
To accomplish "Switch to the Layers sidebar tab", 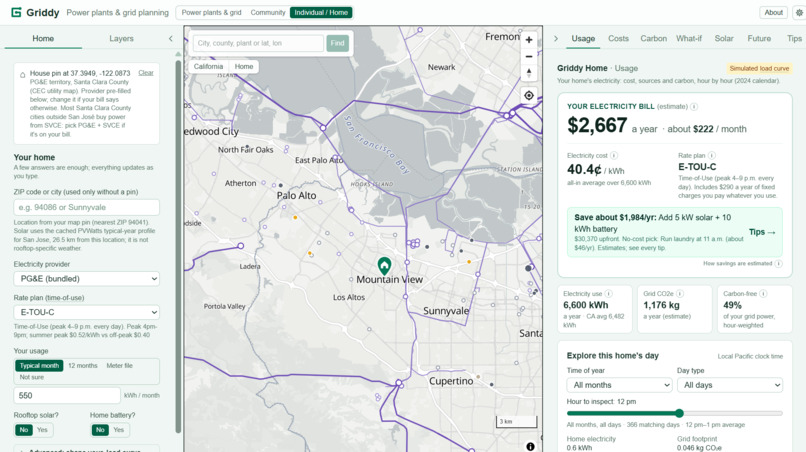I will click(121, 39).
